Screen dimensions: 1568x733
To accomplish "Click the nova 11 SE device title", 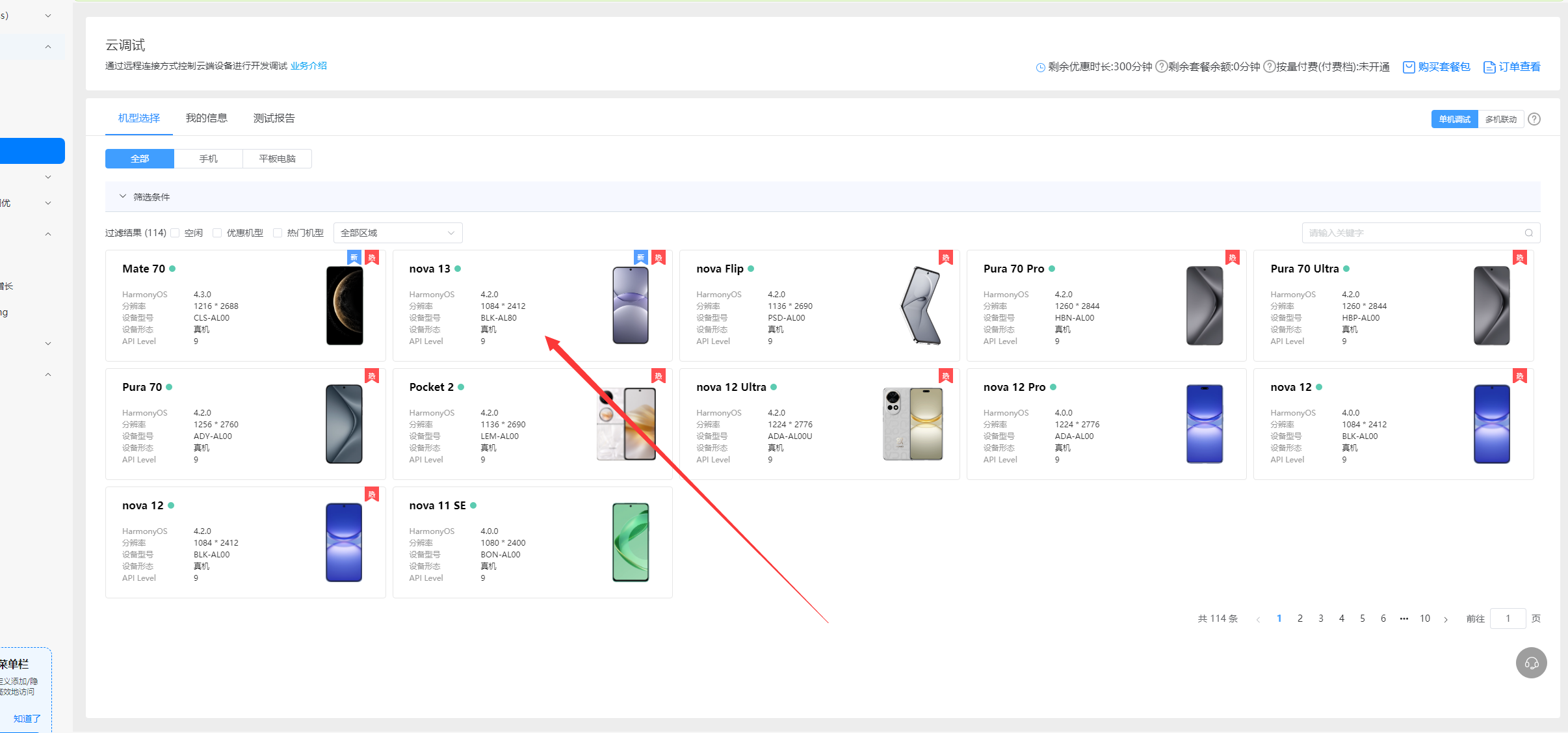I will point(438,505).
